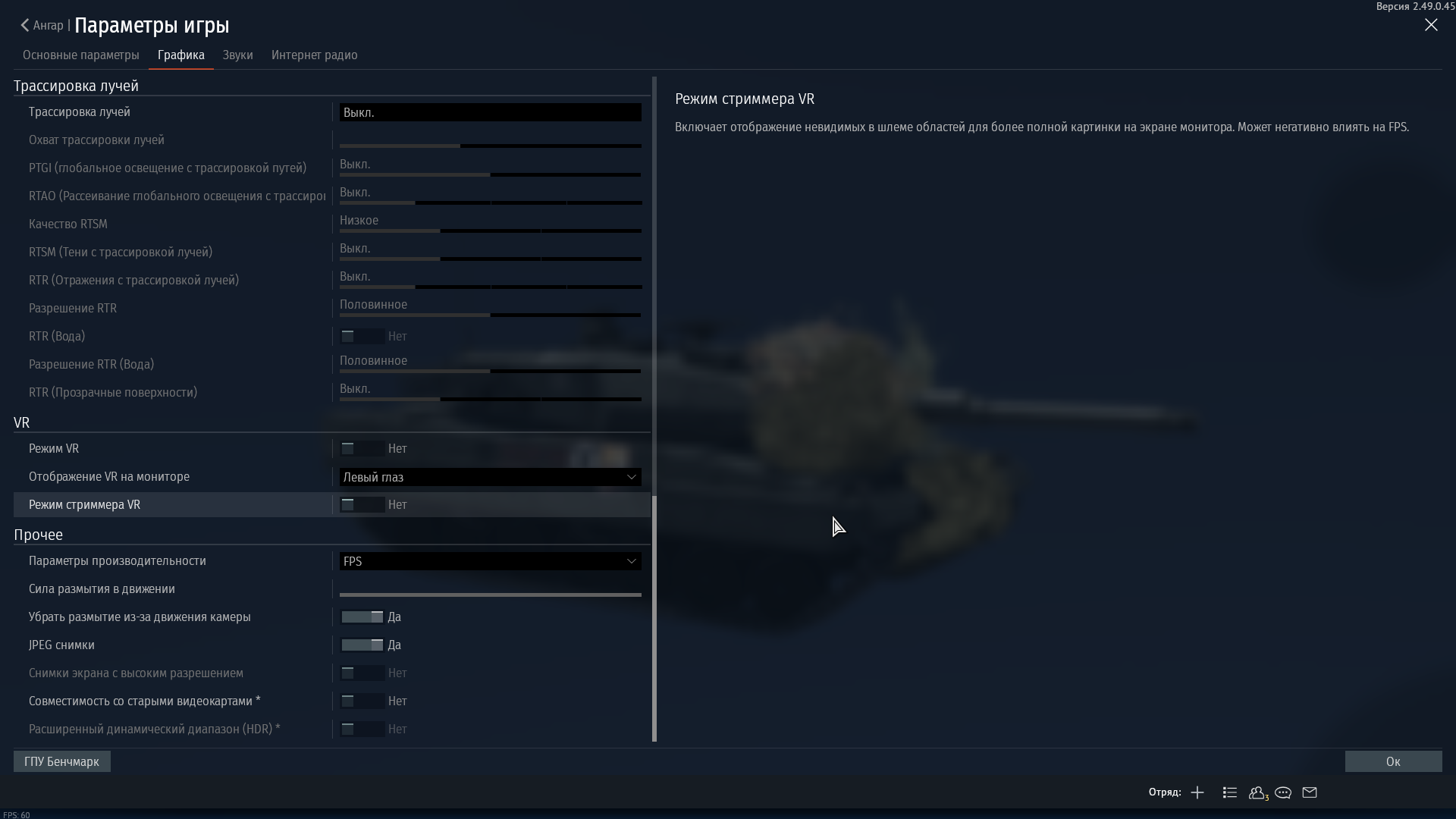Open the chat speech bubble icon
The width and height of the screenshot is (1456, 819).
[x=1283, y=792]
